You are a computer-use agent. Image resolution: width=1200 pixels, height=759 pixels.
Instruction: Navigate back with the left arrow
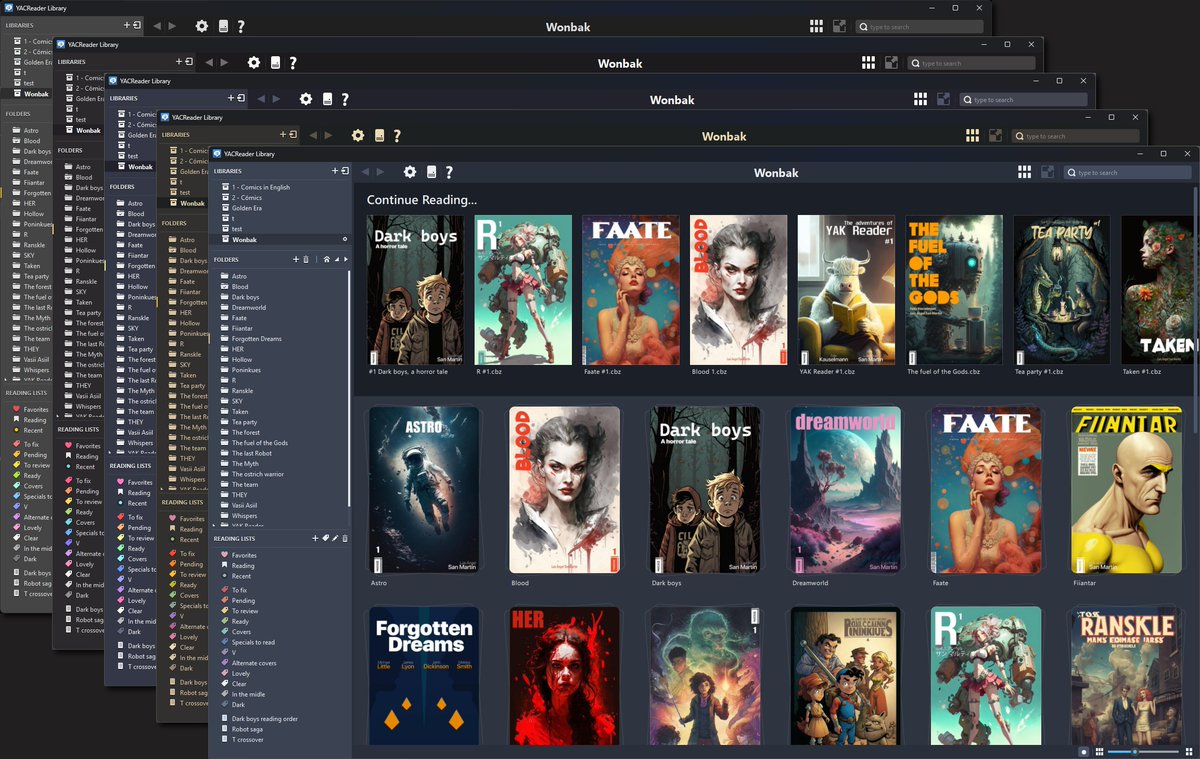coord(365,172)
